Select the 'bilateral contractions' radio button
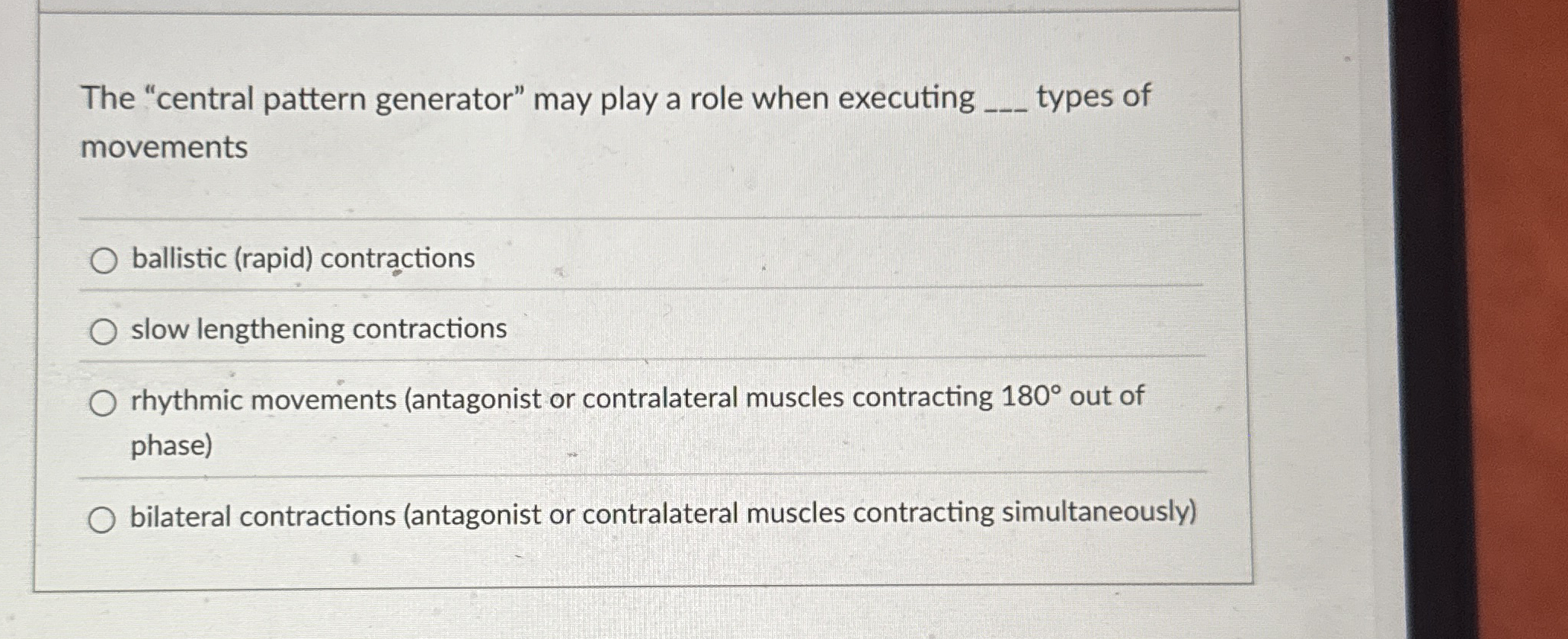The height and width of the screenshot is (639, 1568). tap(103, 518)
